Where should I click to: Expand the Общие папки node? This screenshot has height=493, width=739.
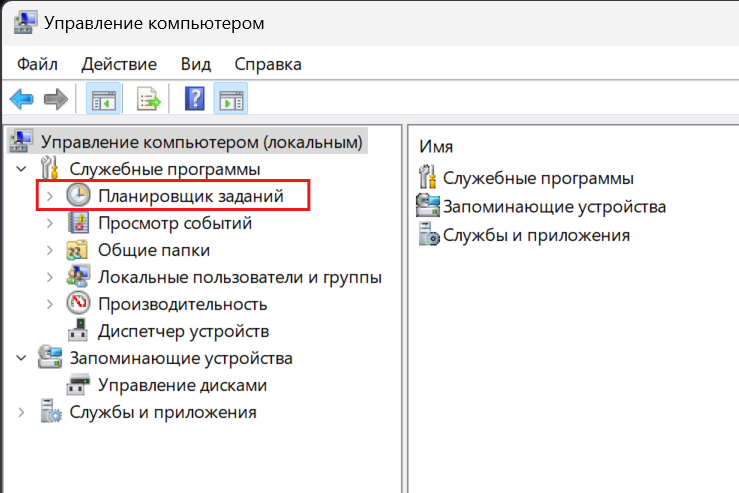point(50,250)
